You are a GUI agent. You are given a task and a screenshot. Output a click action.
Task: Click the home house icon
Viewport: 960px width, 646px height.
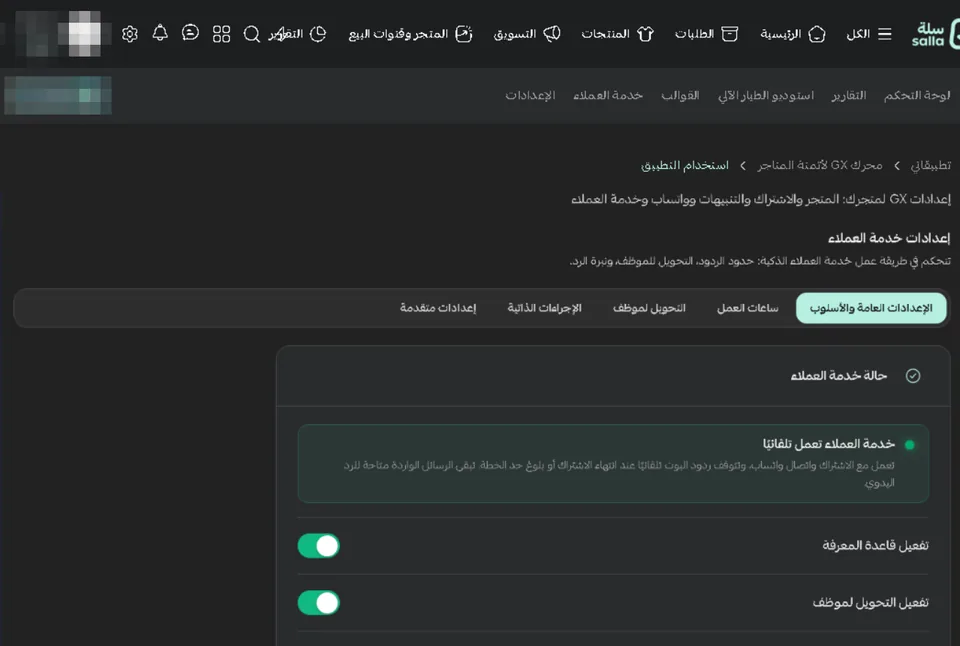[x=817, y=34]
